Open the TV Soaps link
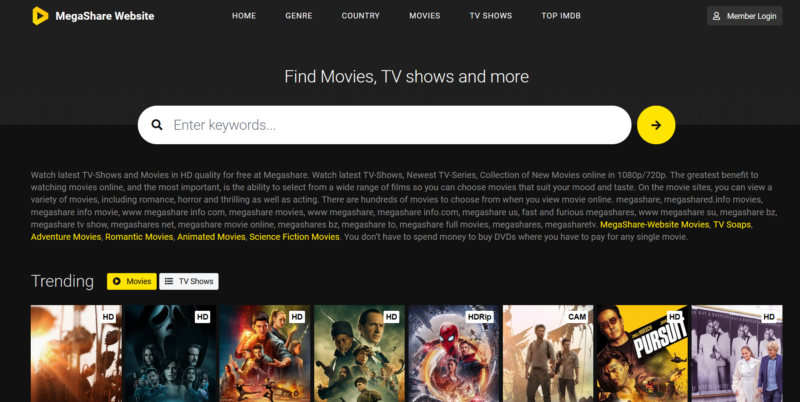Screen dimensions: 800x402 coord(732,224)
